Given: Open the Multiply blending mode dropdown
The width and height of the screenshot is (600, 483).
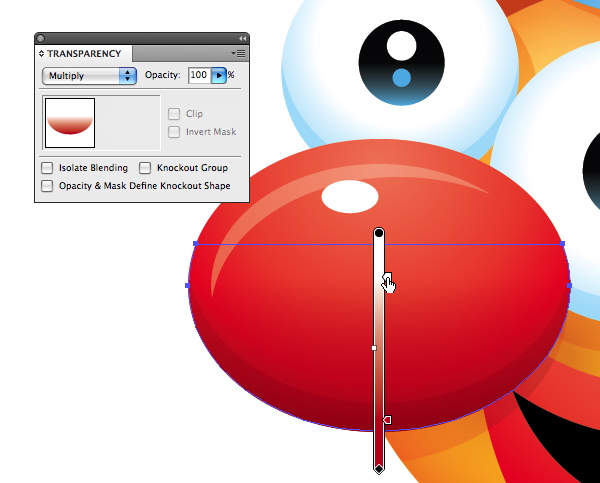Looking at the screenshot, I should (x=89, y=76).
